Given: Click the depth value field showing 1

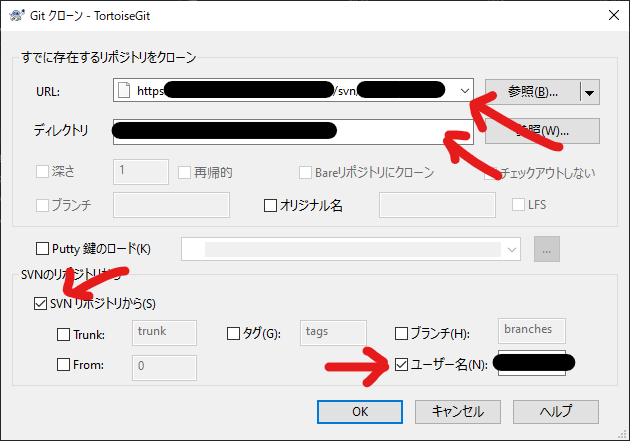Looking at the screenshot, I should (x=141, y=172).
